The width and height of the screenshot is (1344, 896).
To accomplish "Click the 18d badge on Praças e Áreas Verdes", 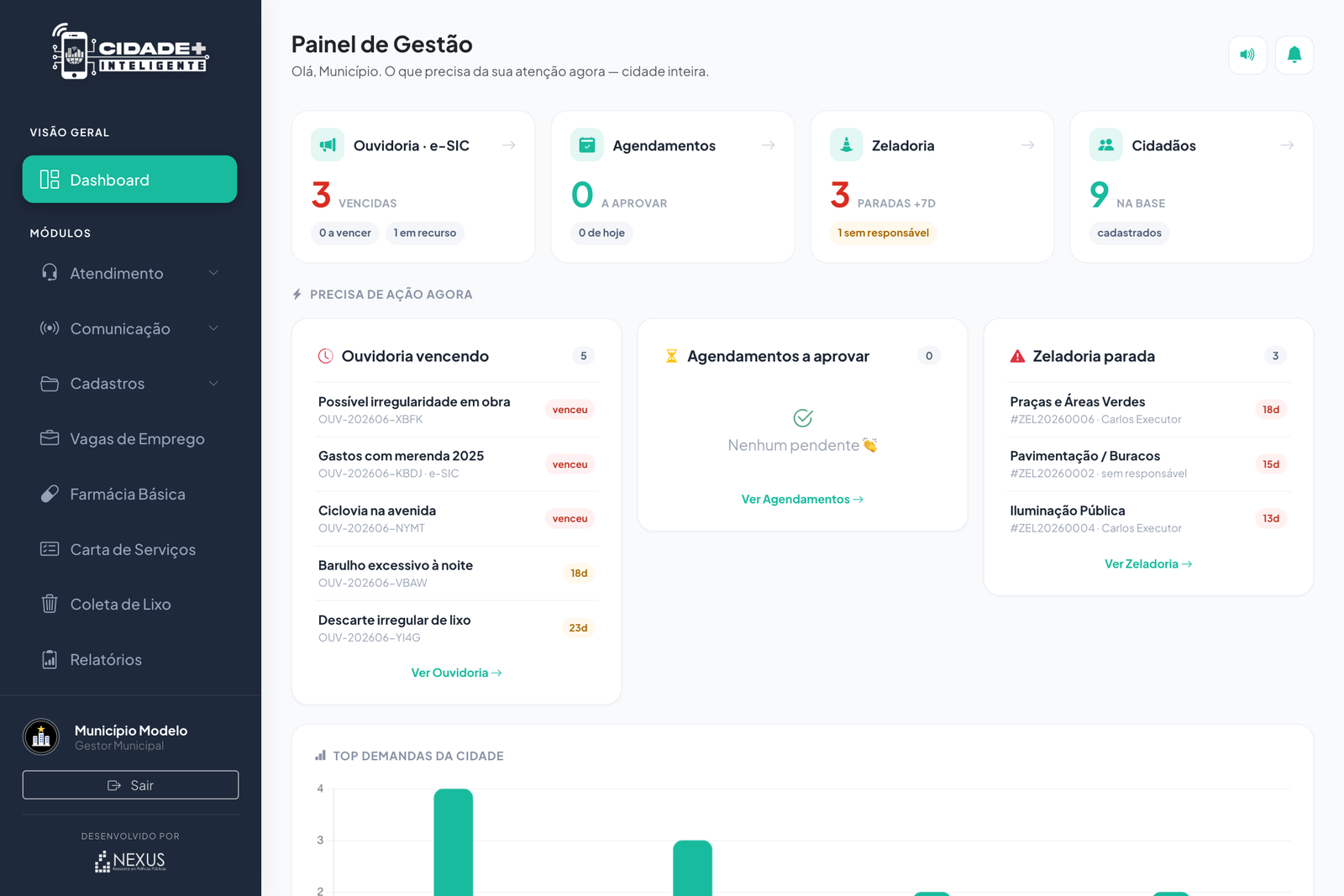I will click(1271, 410).
